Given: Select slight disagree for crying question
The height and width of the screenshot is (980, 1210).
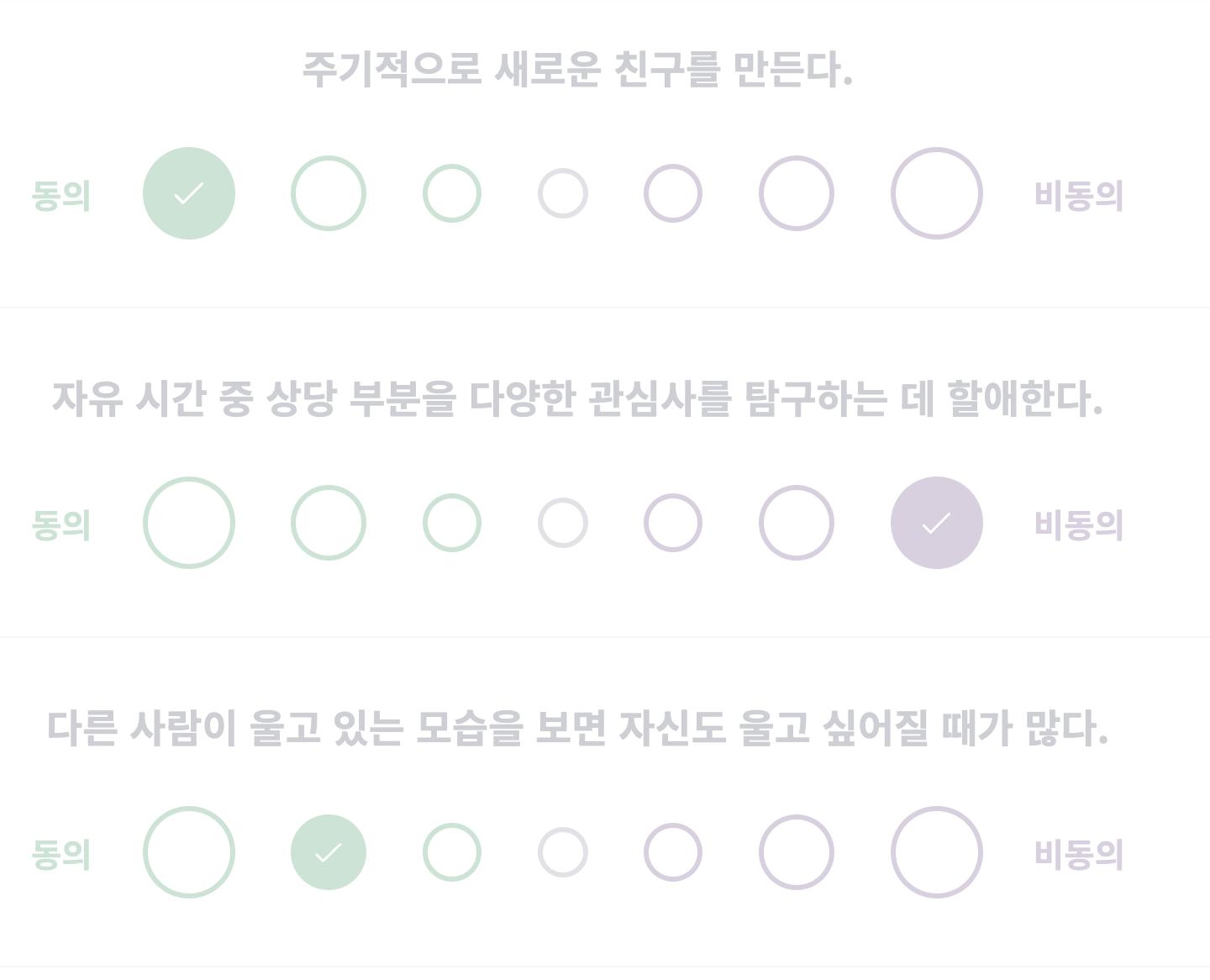Looking at the screenshot, I should click(x=672, y=852).
